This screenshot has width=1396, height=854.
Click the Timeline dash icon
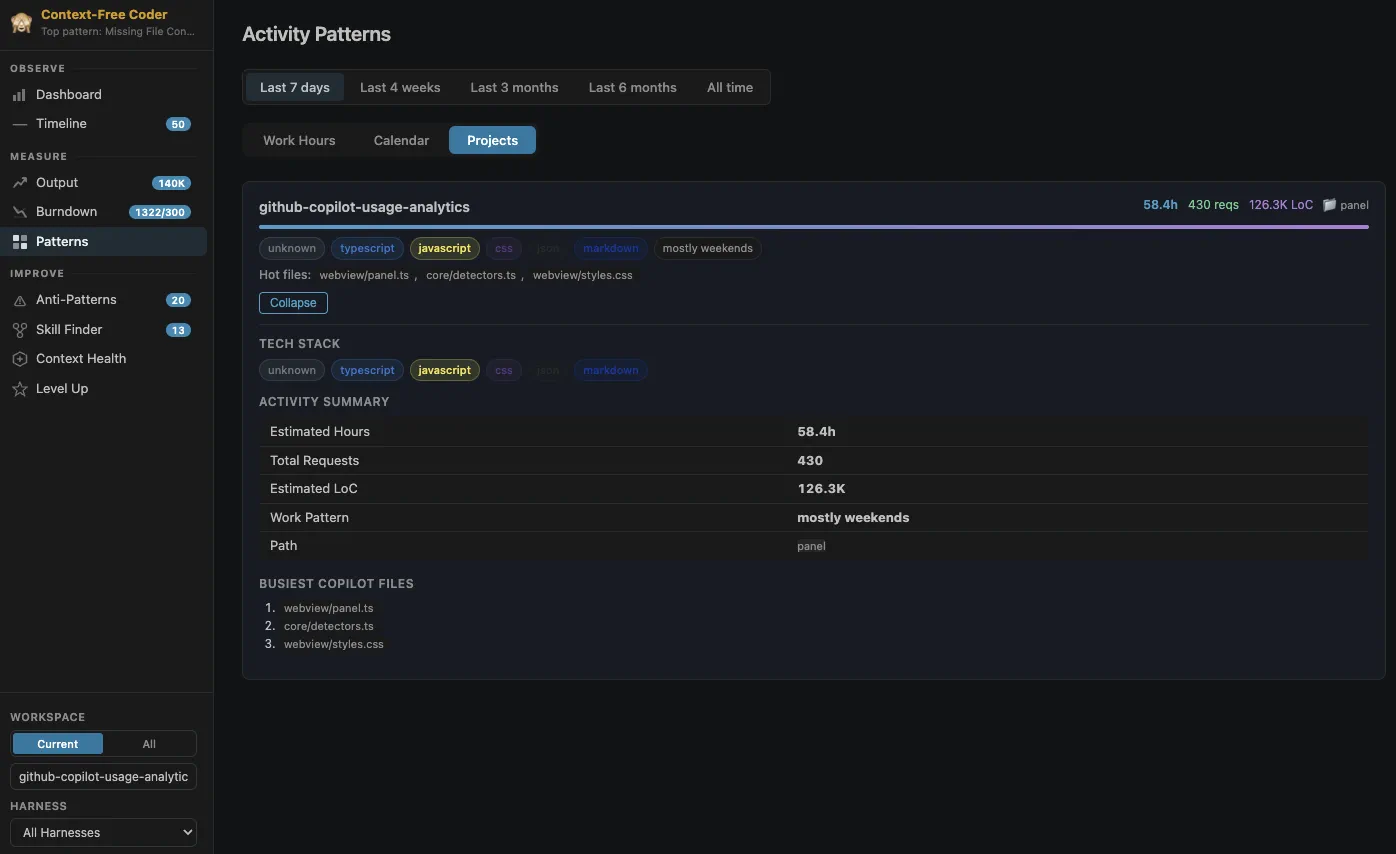(x=19, y=124)
